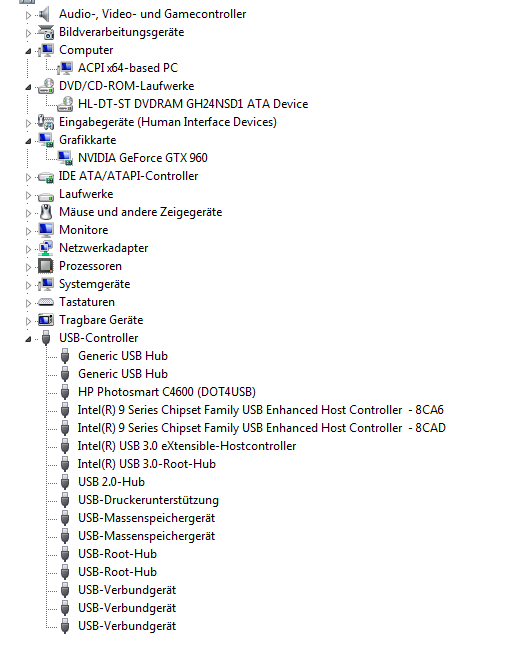This screenshot has height=665, width=525.
Task: Select the 'Intel(R) USB 3.0-Root-Hub' label
Action: (x=146, y=464)
